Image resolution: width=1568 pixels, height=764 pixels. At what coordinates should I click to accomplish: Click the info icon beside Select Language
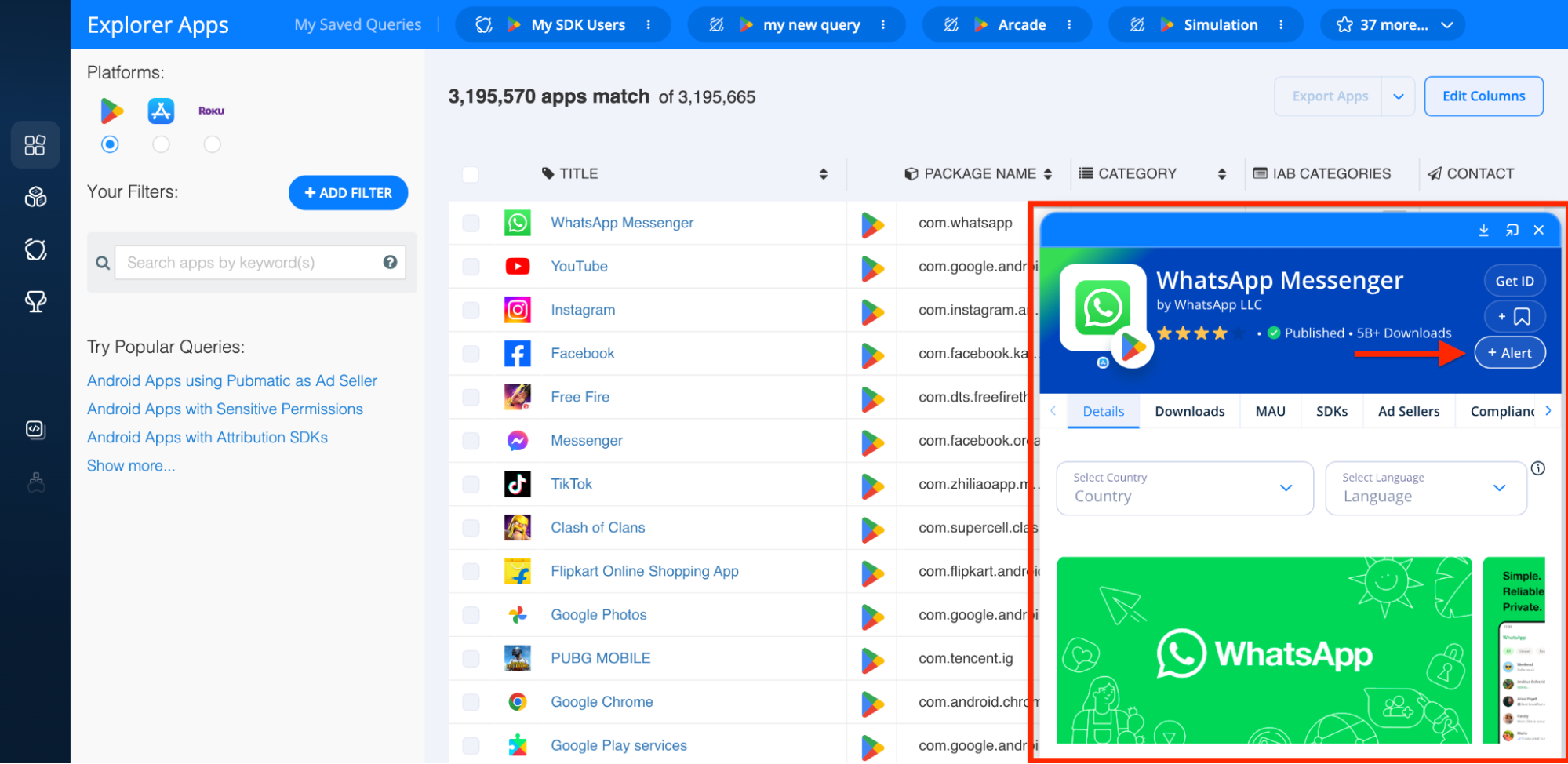[1538, 468]
